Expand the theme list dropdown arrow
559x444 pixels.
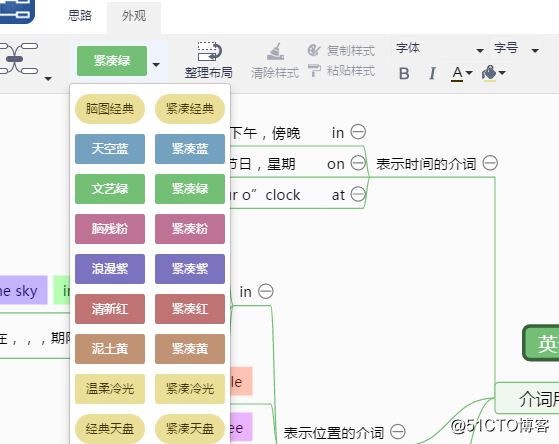(156, 65)
